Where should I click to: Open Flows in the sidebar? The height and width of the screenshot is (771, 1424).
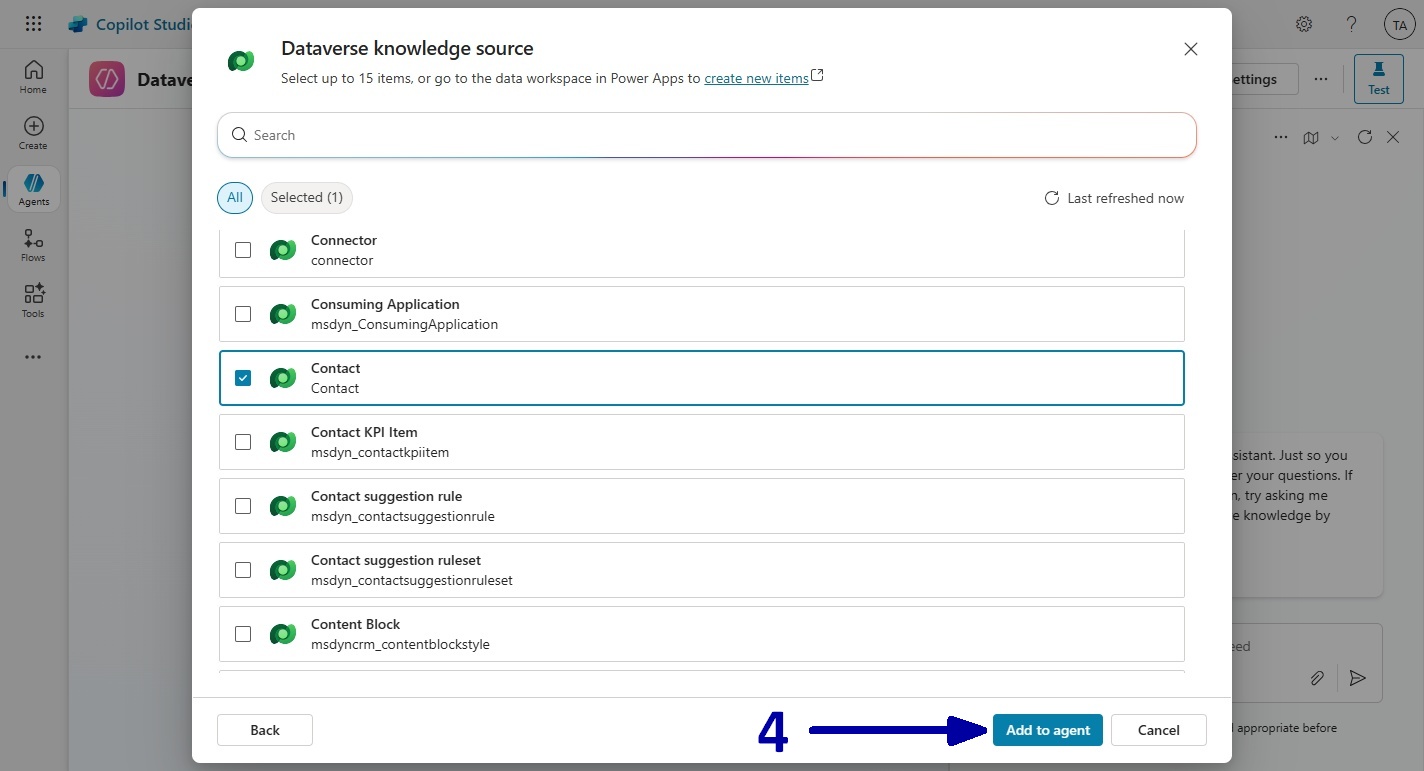[x=33, y=244]
